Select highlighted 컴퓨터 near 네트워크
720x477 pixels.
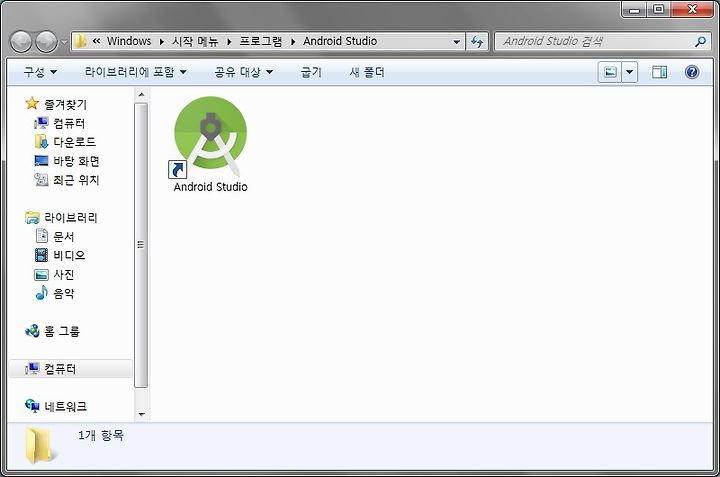pyautogui.click(x=70, y=369)
